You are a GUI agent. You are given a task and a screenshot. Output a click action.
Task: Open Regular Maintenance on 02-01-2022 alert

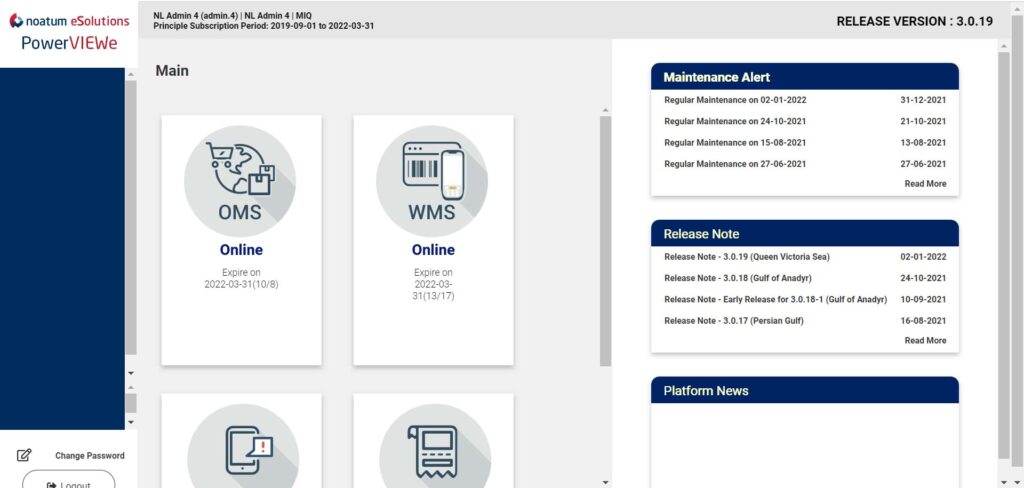click(735, 100)
